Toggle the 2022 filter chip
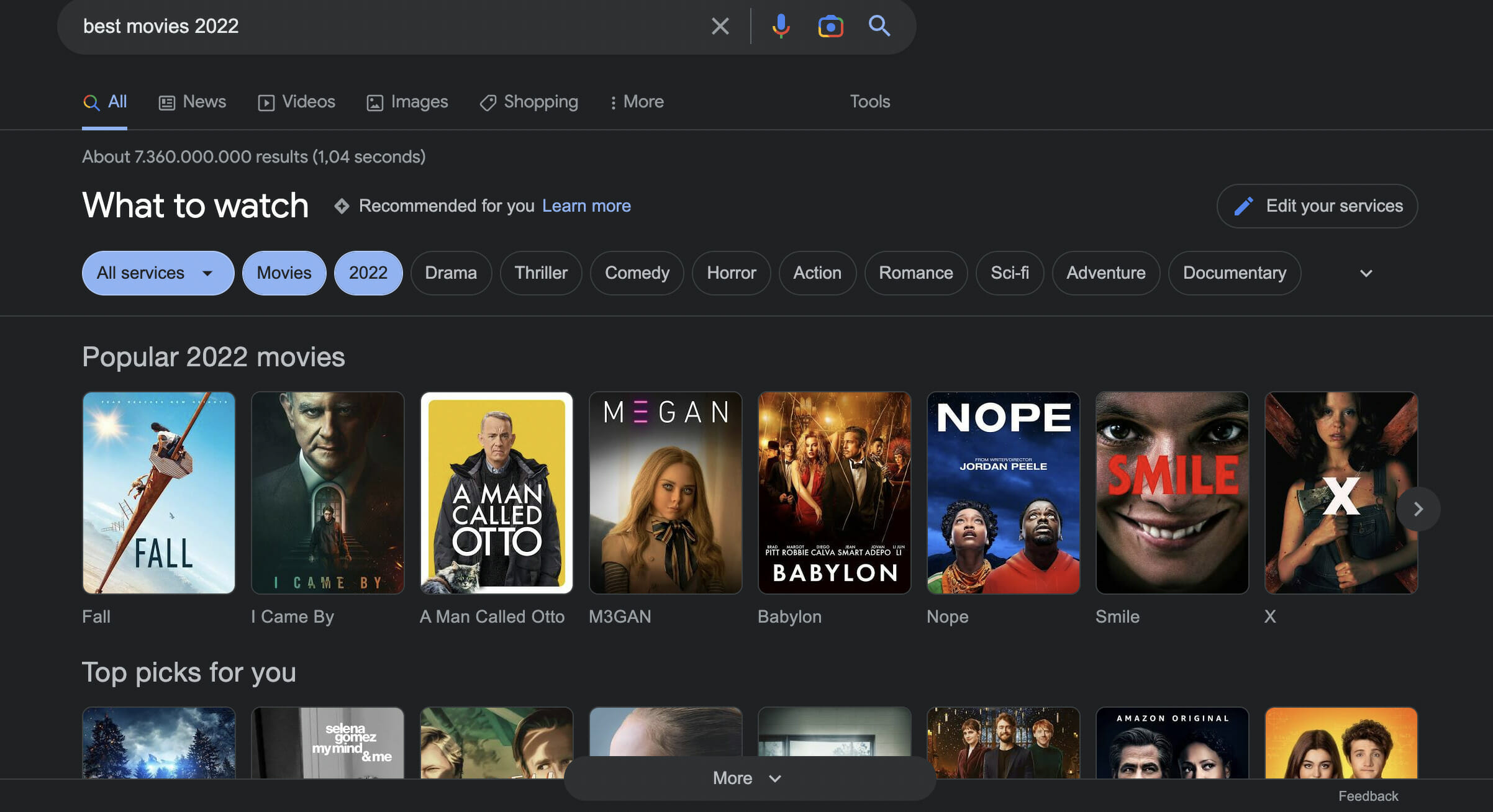1493x812 pixels. tap(368, 273)
